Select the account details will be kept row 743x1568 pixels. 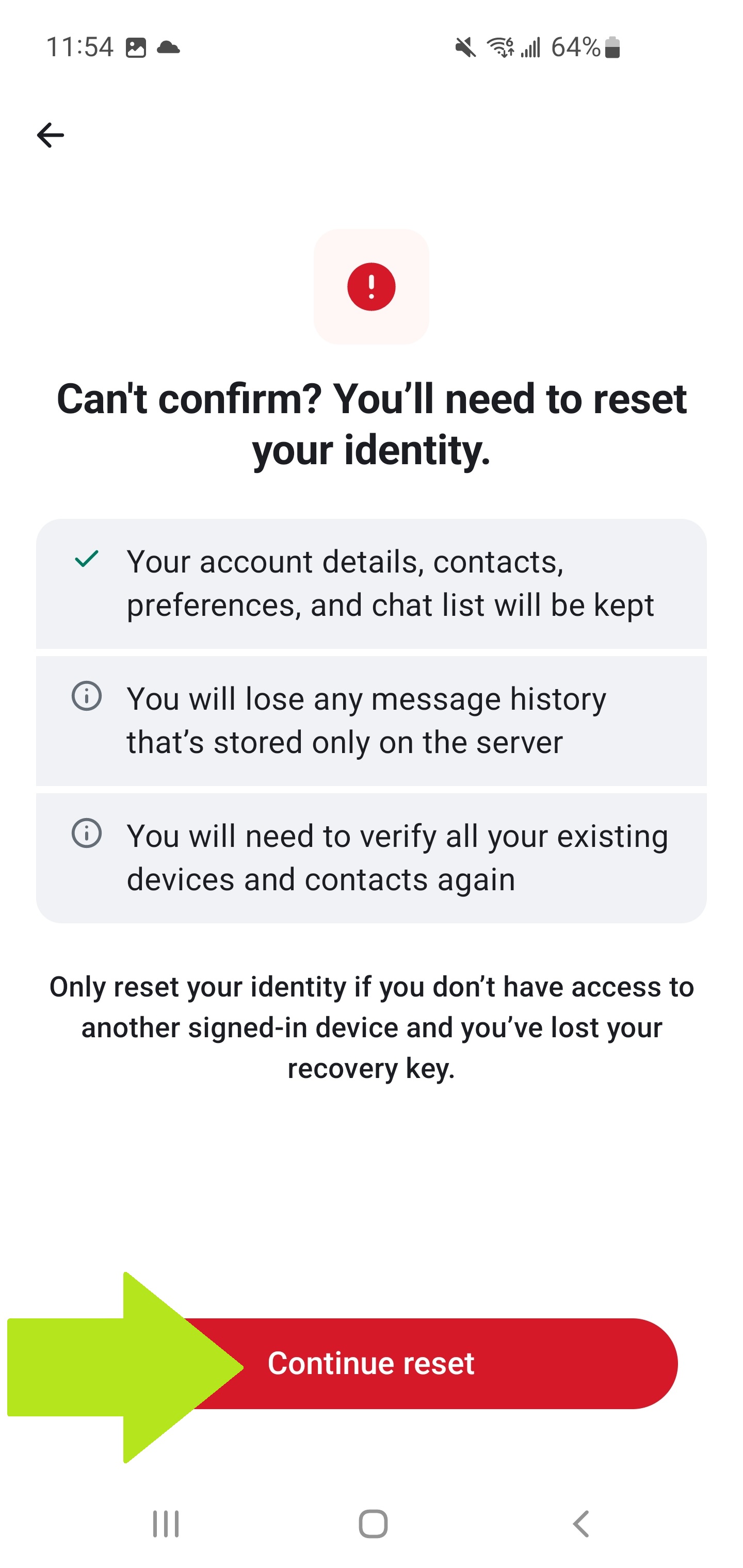pos(372,583)
